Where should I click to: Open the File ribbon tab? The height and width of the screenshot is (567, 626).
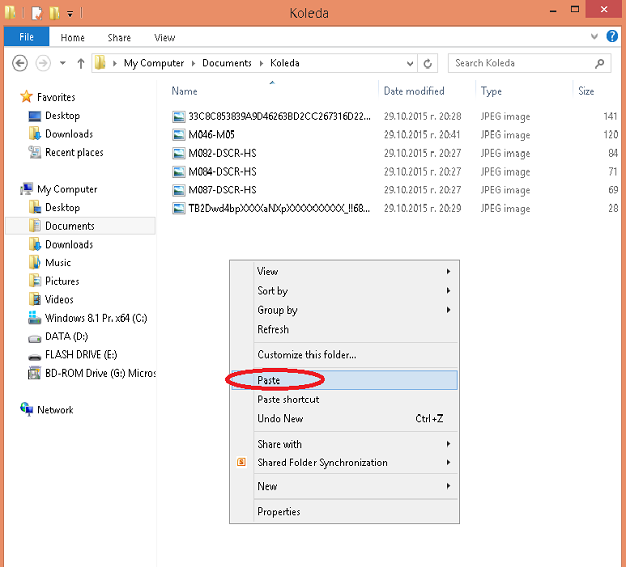tap(27, 38)
